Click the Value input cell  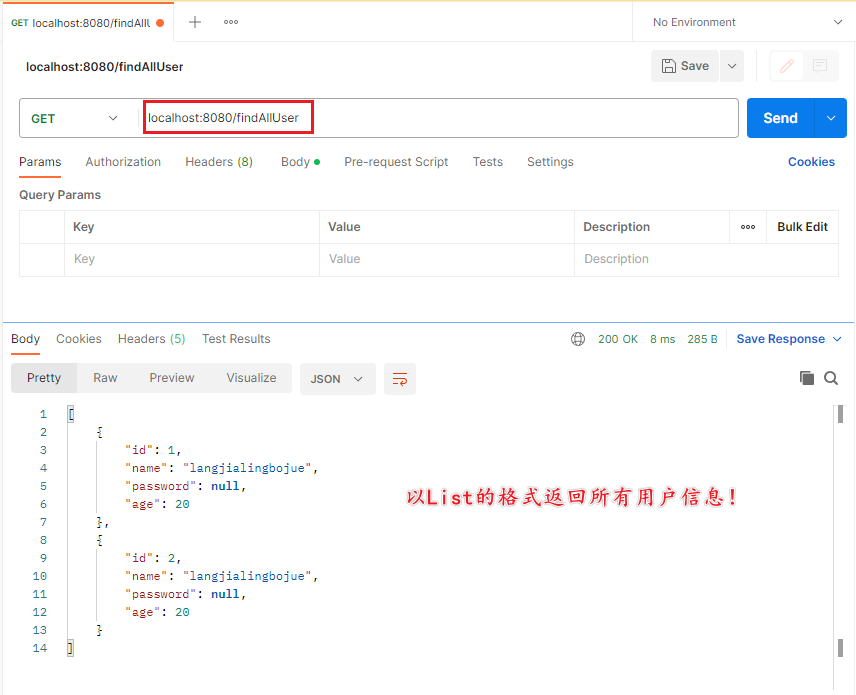point(447,259)
